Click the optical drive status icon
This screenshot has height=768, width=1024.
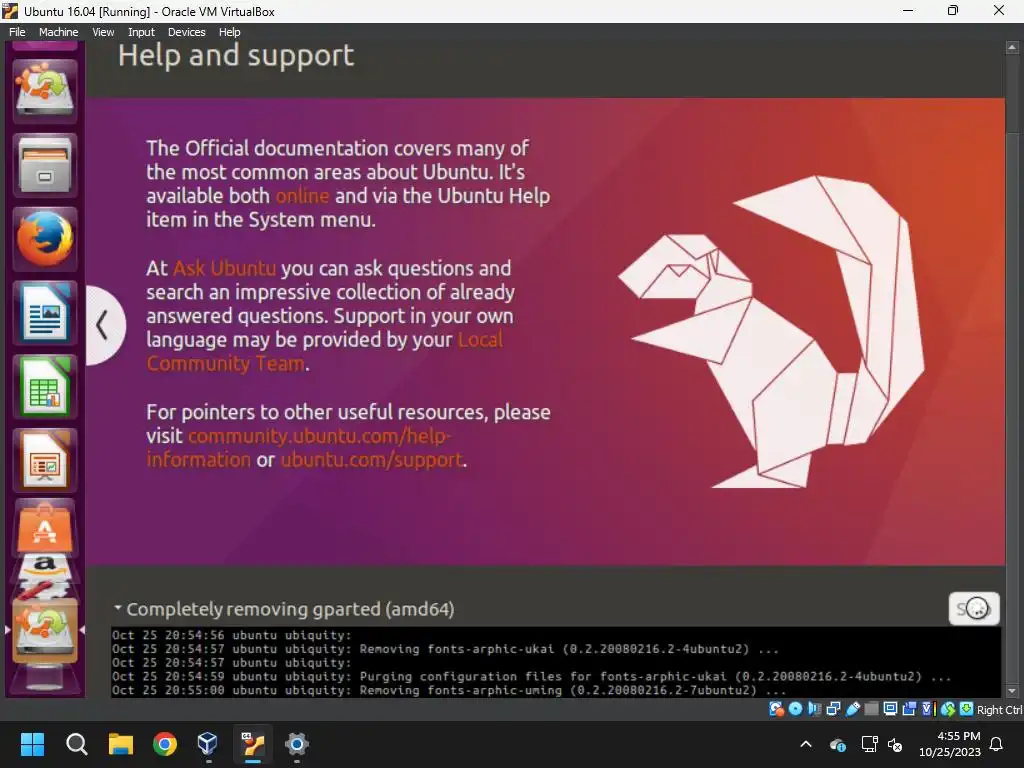click(x=795, y=709)
